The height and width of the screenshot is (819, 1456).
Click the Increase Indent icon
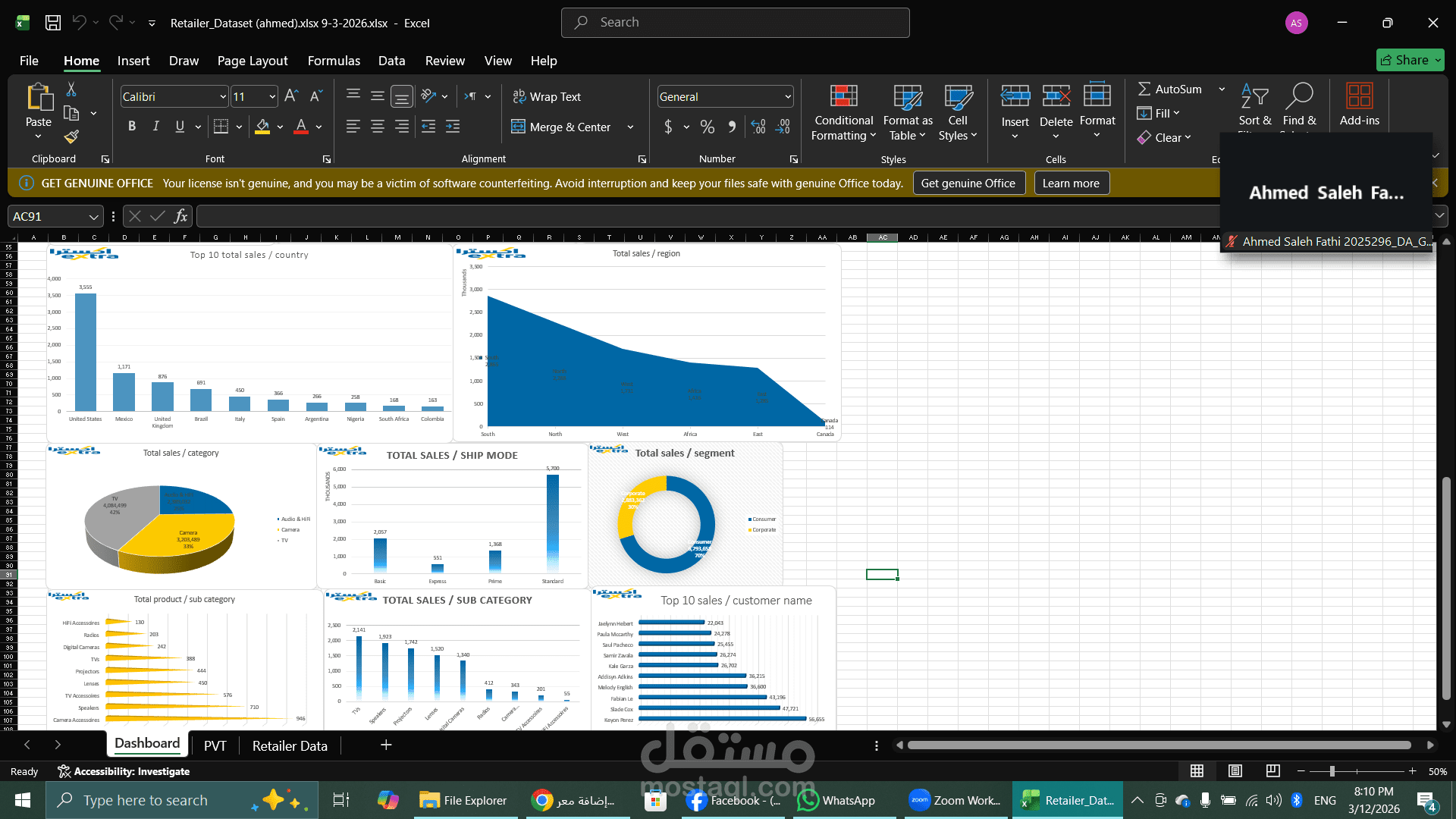[453, 127]
